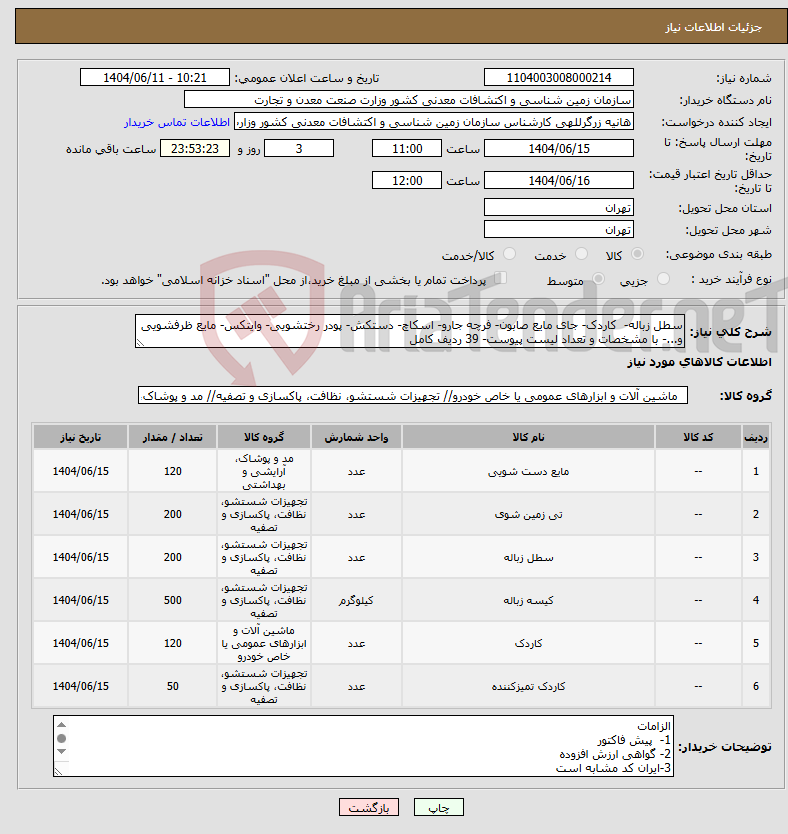Click the general need description text area
The image size is (788, 834).
pos(410,331)
